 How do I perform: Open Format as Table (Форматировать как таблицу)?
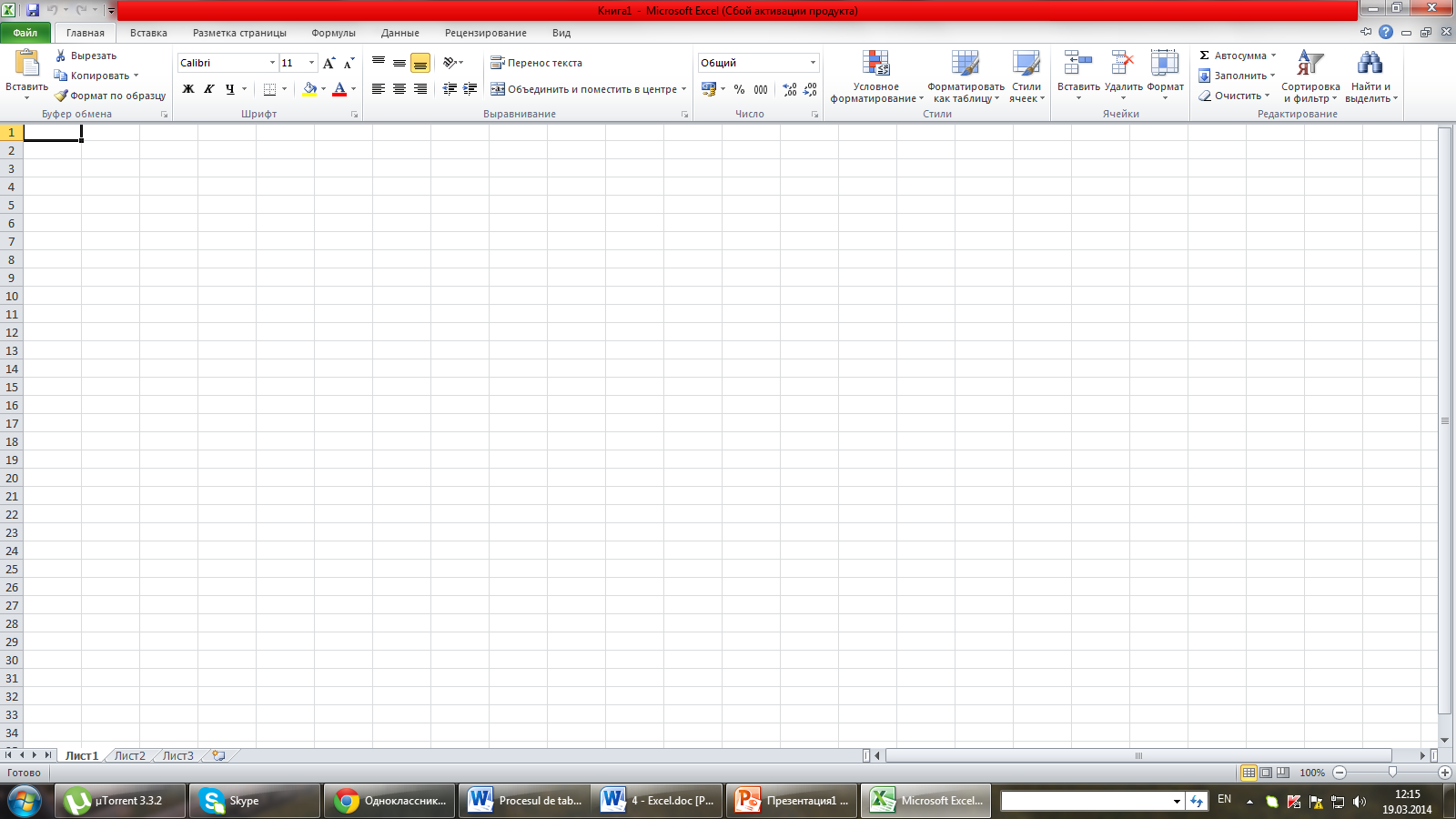tap(966, 76)
